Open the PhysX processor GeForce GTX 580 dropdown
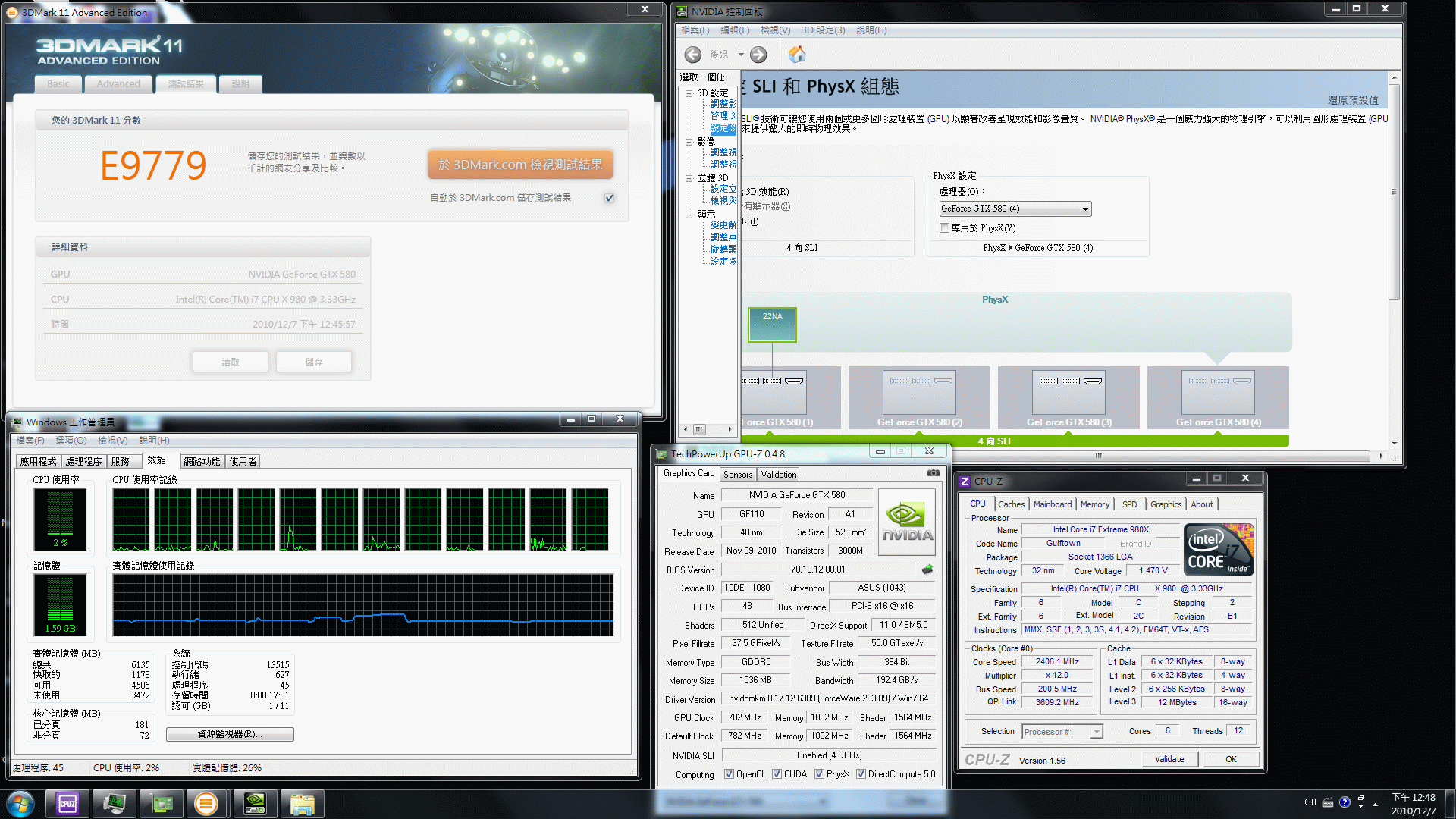 click(1015, 209)
